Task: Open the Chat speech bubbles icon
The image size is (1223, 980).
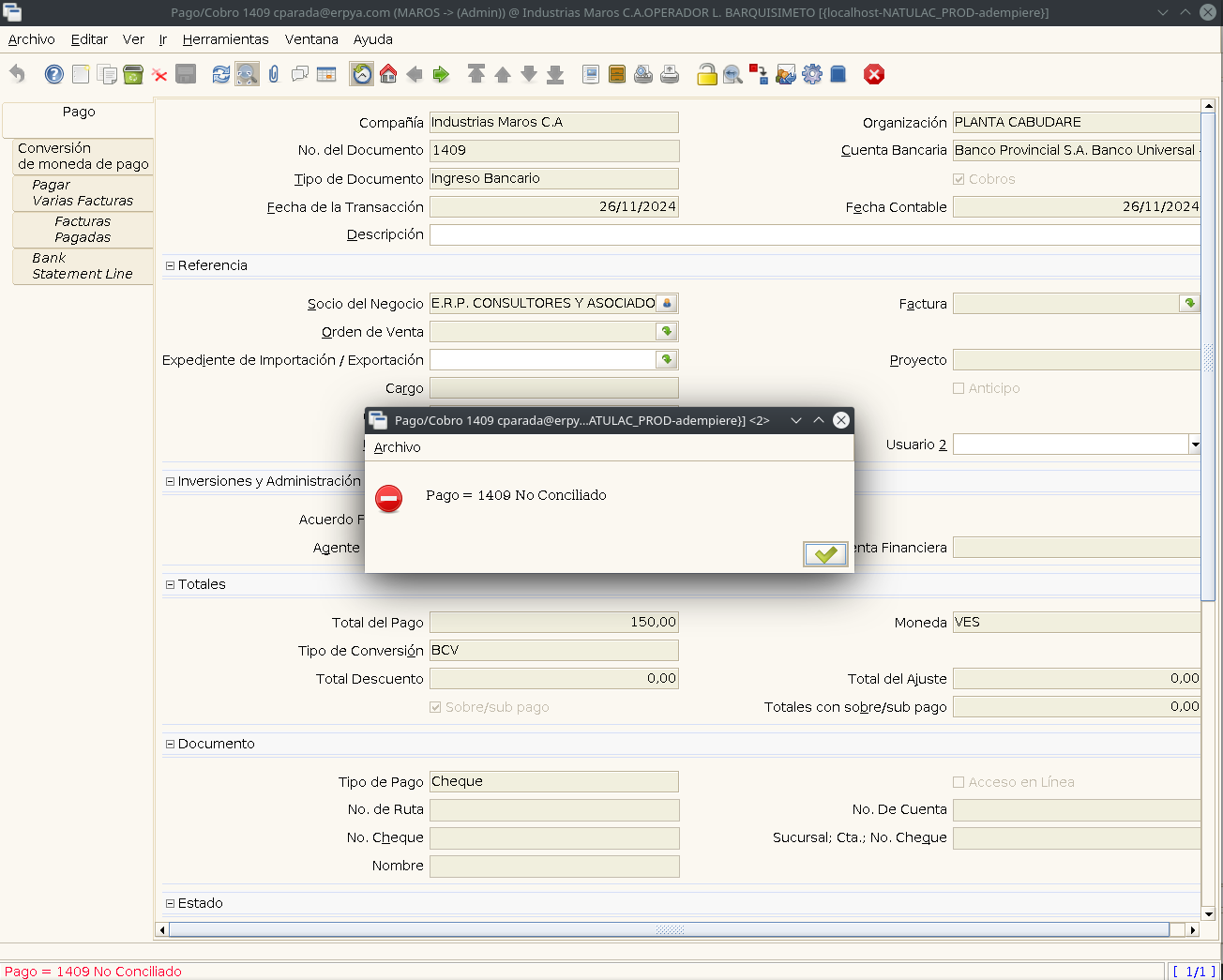Action: pos(300,74)
